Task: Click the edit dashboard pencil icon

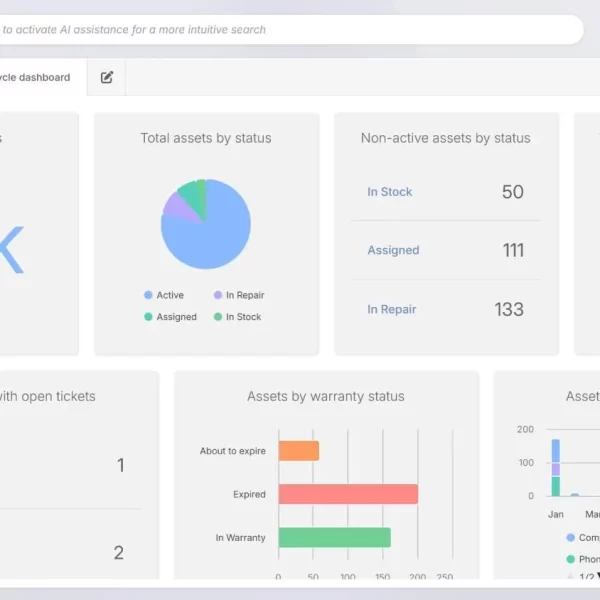Action: [x=107, y=77]
